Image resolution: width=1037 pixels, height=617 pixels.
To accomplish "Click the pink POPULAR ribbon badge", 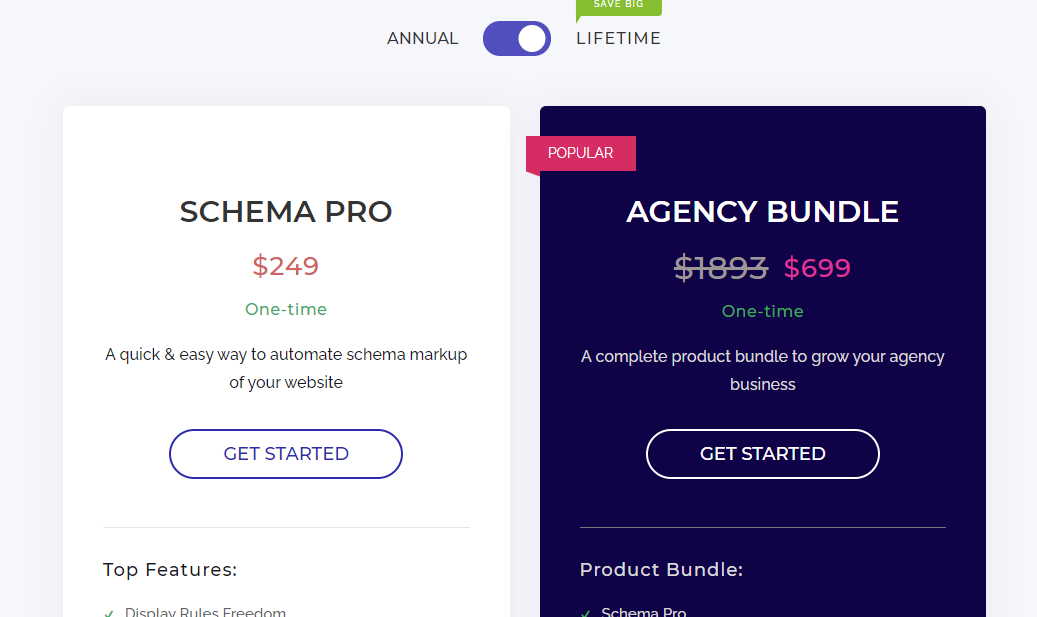I will (581, 153).
